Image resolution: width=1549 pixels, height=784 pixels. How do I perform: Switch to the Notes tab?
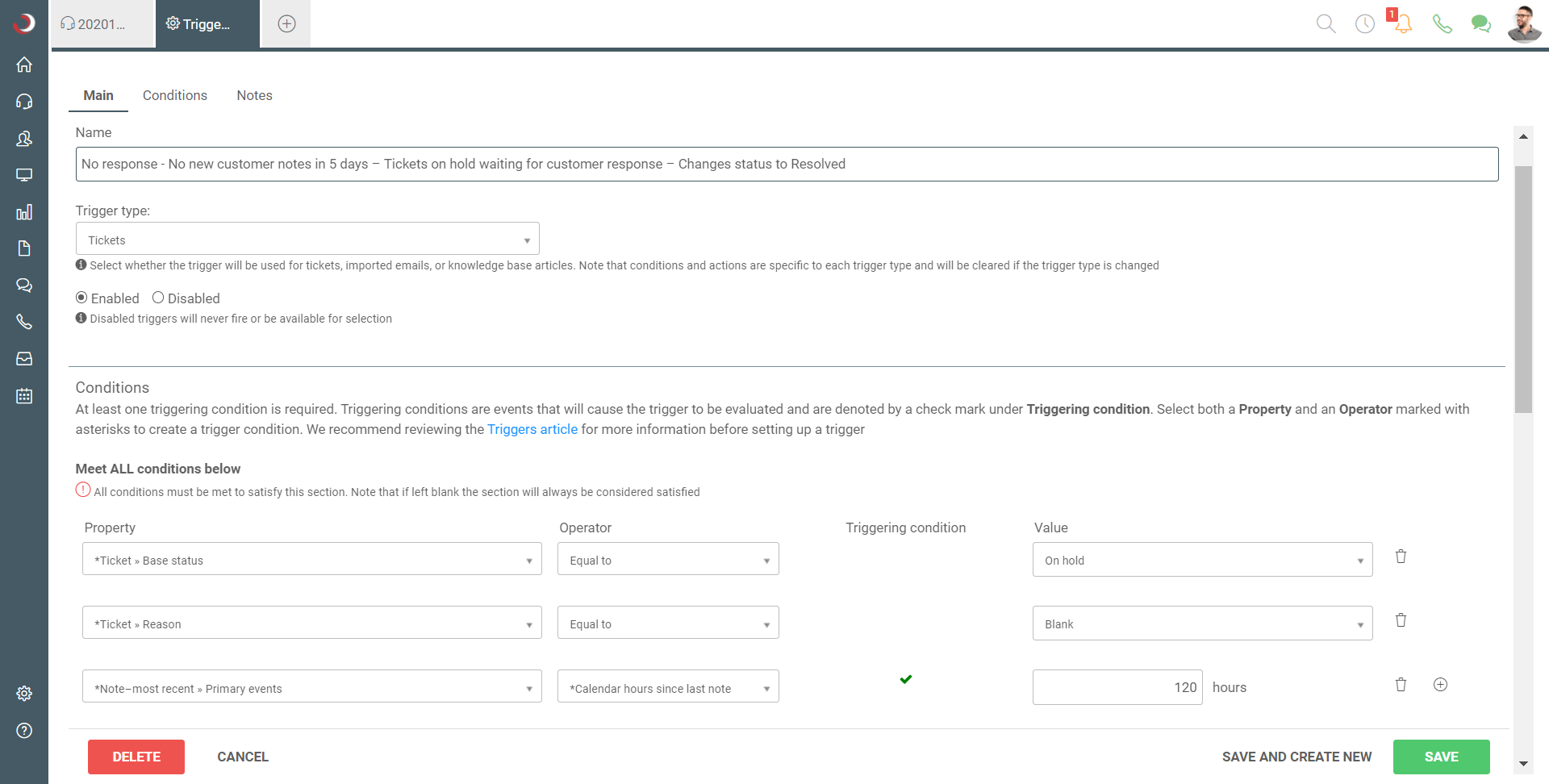[254, 95]
